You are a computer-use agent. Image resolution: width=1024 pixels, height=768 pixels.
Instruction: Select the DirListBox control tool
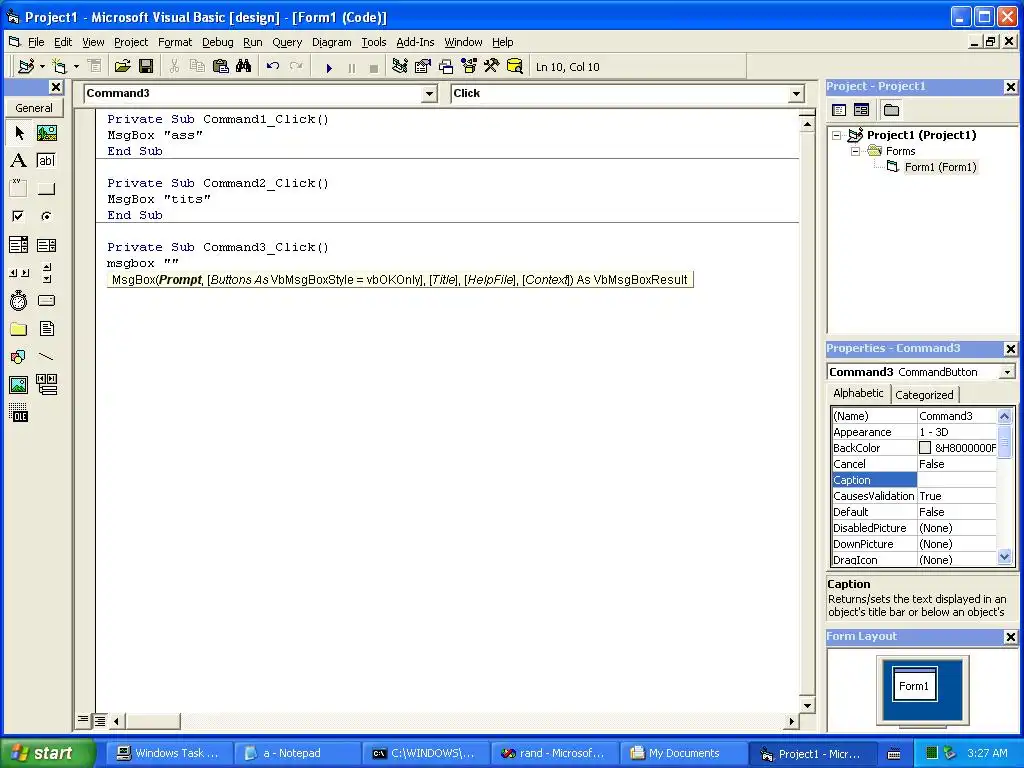point(19,328)
